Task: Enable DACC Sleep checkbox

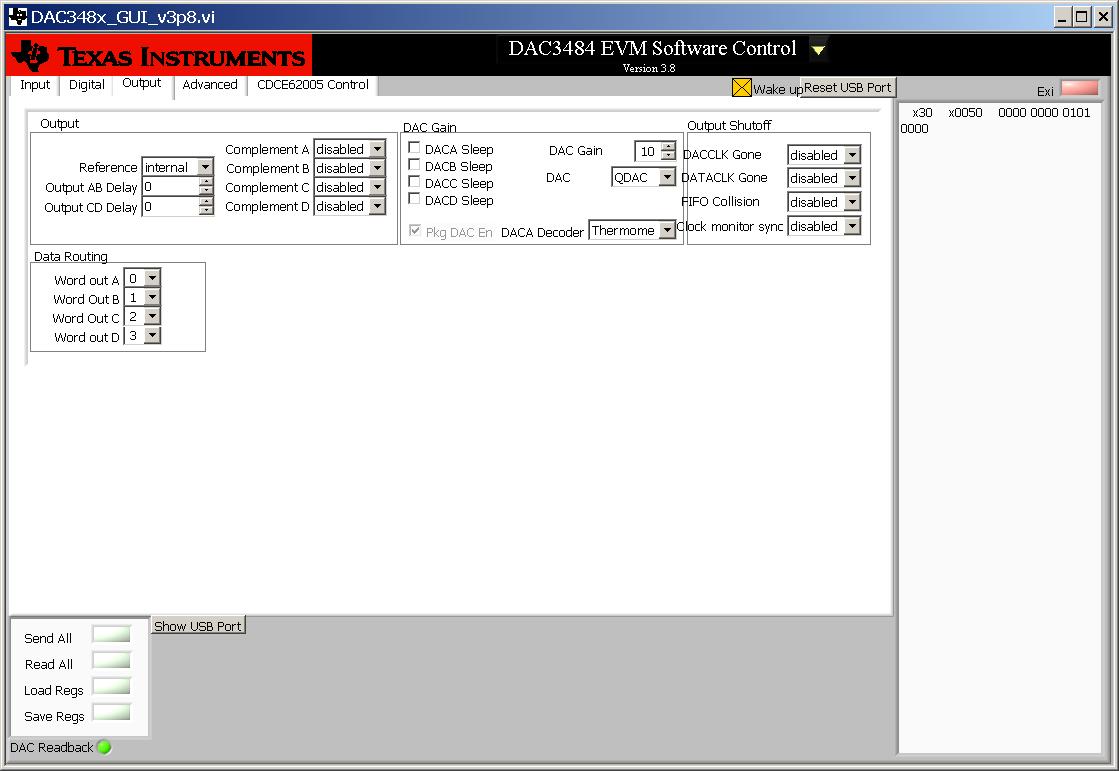Action: click(x=414, y=182)
